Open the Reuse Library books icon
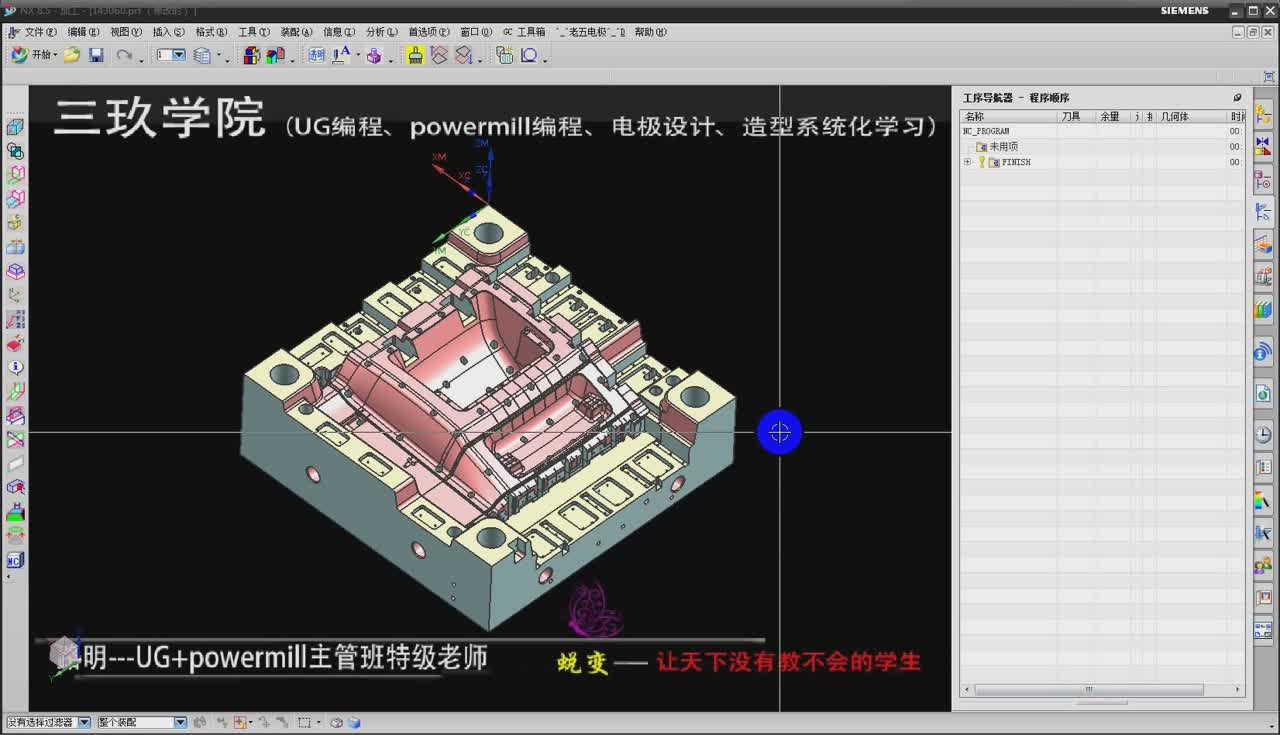The image size is (1280, 735). pyautogui.click(x=1263, y=310)
